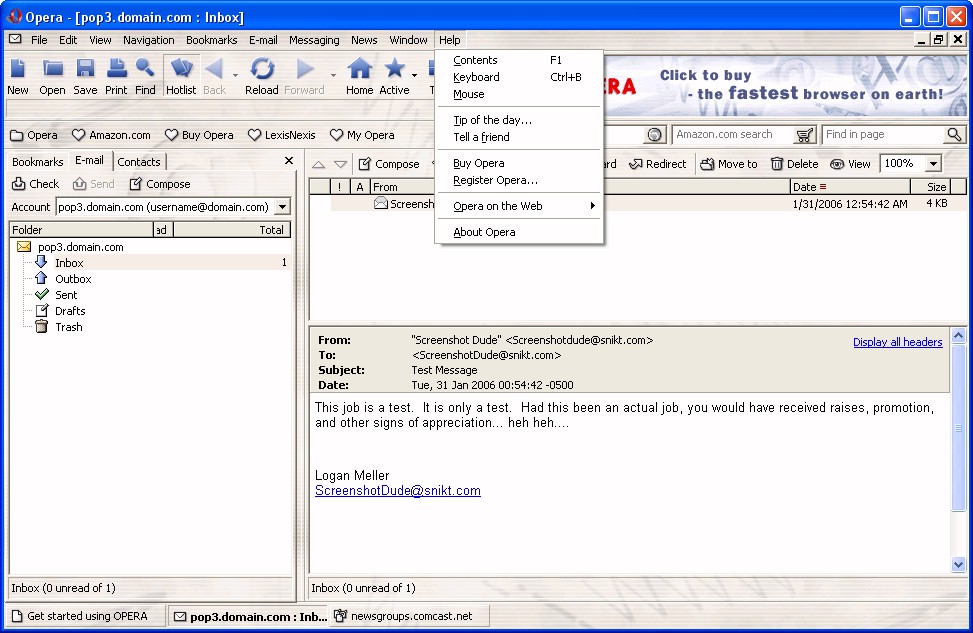Image resolution: width=973 pixels, height=633 pixels.
Task: Click in the Find in page field
Action: click(882, 135)
